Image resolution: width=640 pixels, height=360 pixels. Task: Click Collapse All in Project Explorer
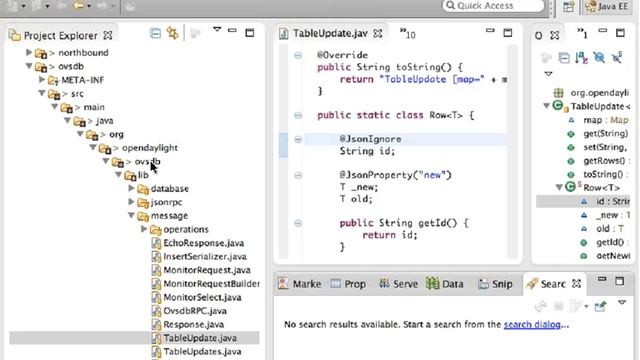point(155,33)
